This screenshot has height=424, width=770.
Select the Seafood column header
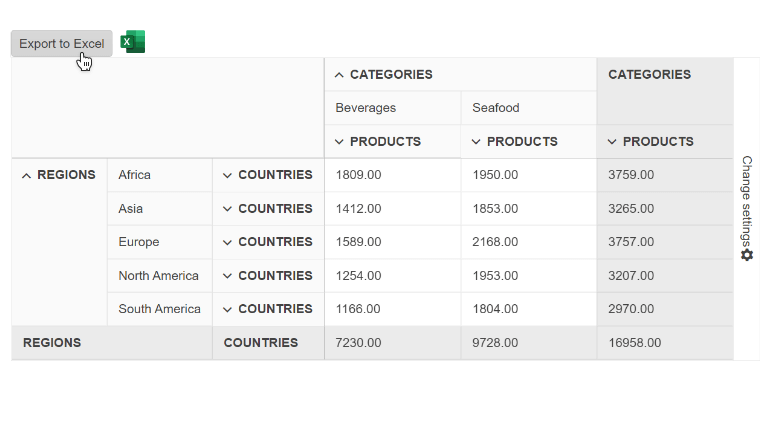coord(496,108)
